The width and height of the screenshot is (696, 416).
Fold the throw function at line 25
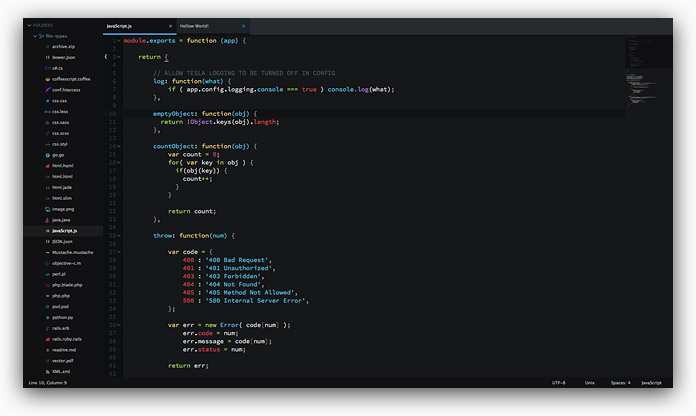pos(119,236)
